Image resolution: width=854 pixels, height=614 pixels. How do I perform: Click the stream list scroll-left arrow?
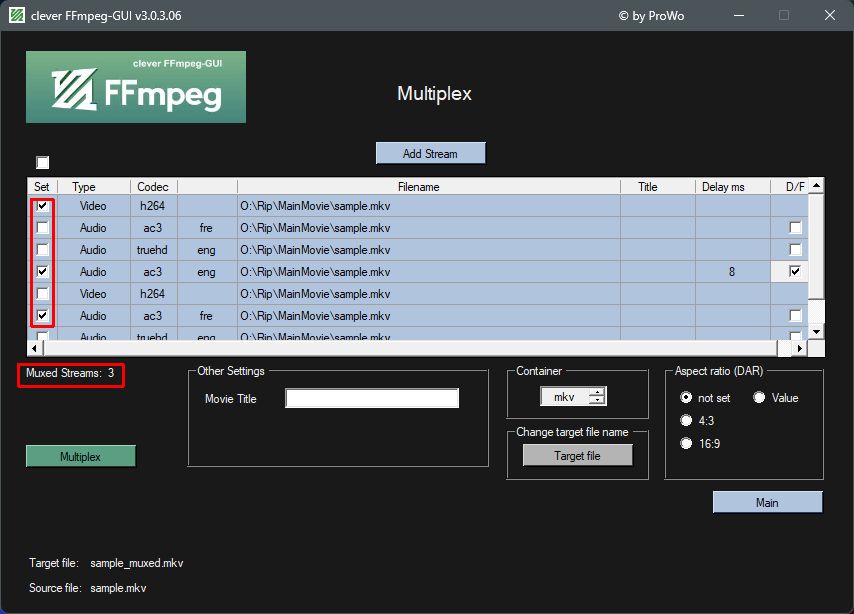point(35,348)
